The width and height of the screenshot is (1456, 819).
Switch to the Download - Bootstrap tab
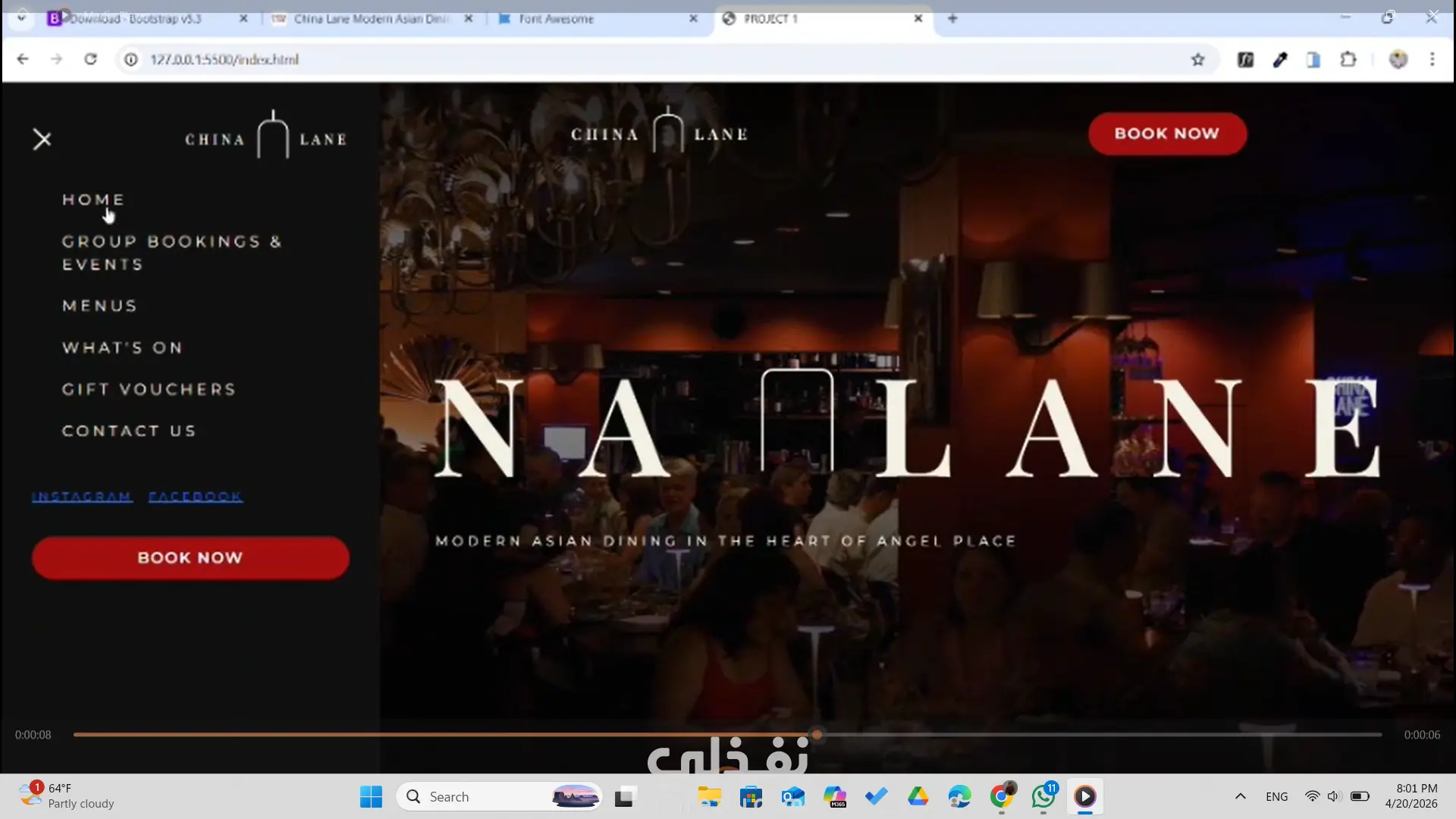click(x=136, y=19)
